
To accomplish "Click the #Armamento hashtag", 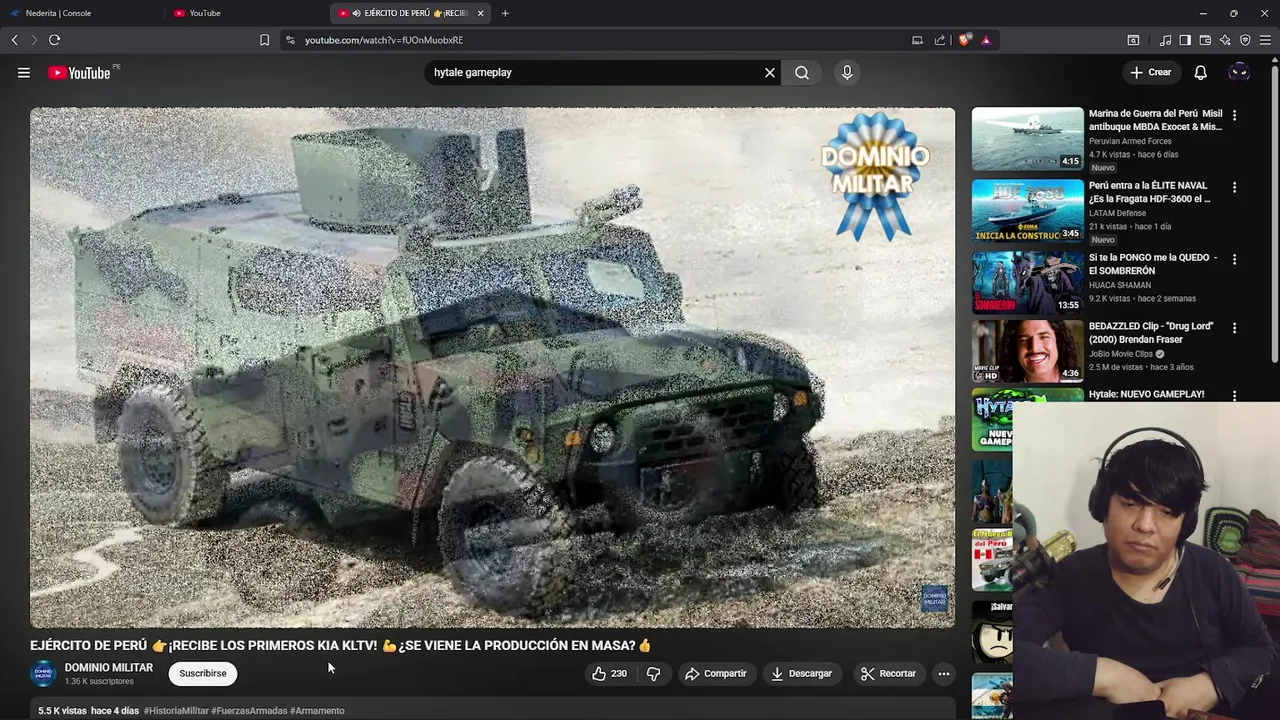I will click(317, 711).
